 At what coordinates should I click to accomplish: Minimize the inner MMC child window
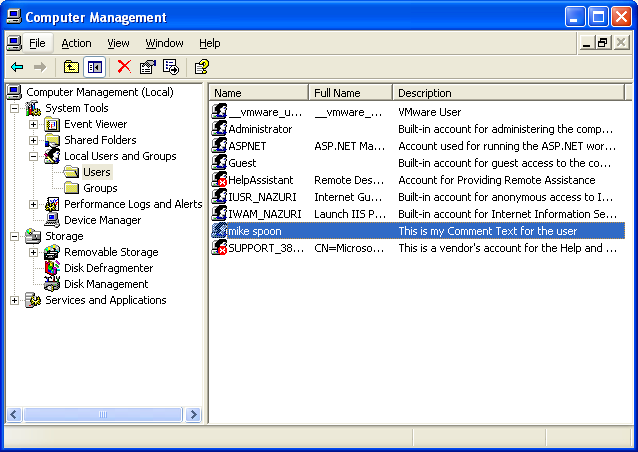point(586,43)
